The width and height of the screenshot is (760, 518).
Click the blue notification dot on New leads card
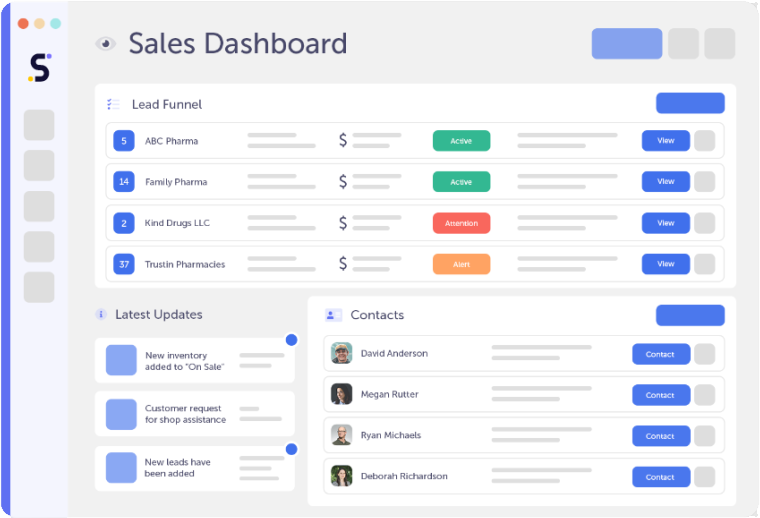tap(291, 449)
